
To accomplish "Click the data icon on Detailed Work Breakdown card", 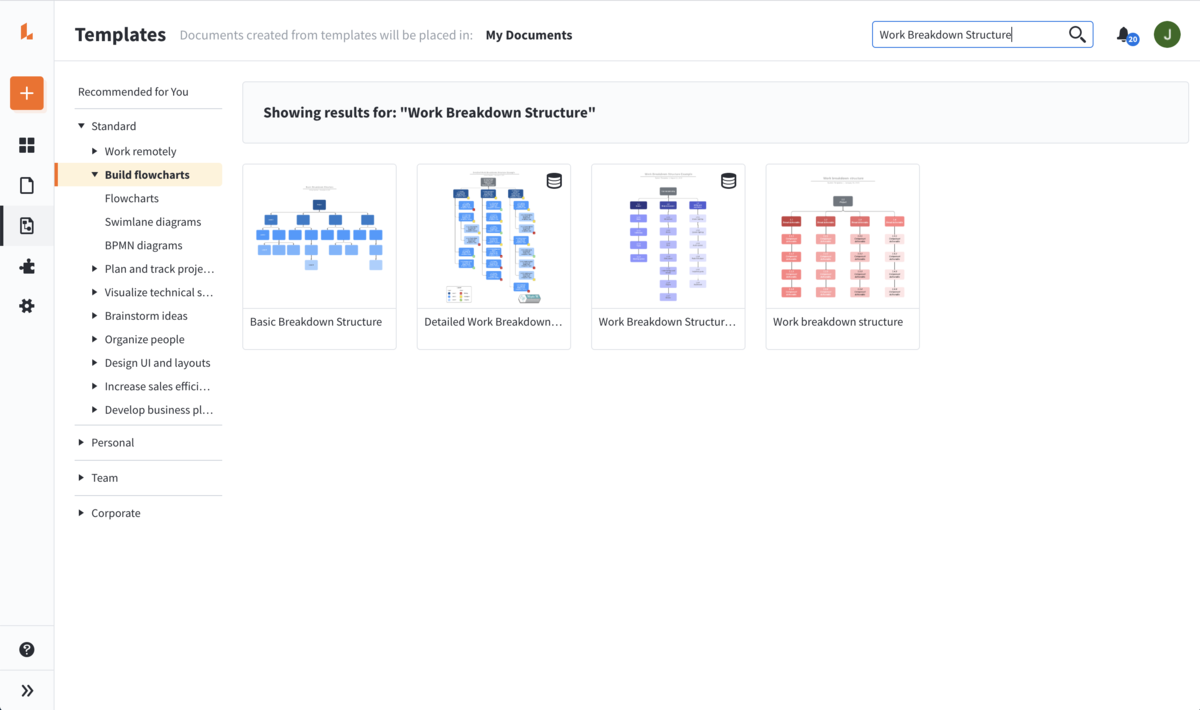I will tap(554, 181).
